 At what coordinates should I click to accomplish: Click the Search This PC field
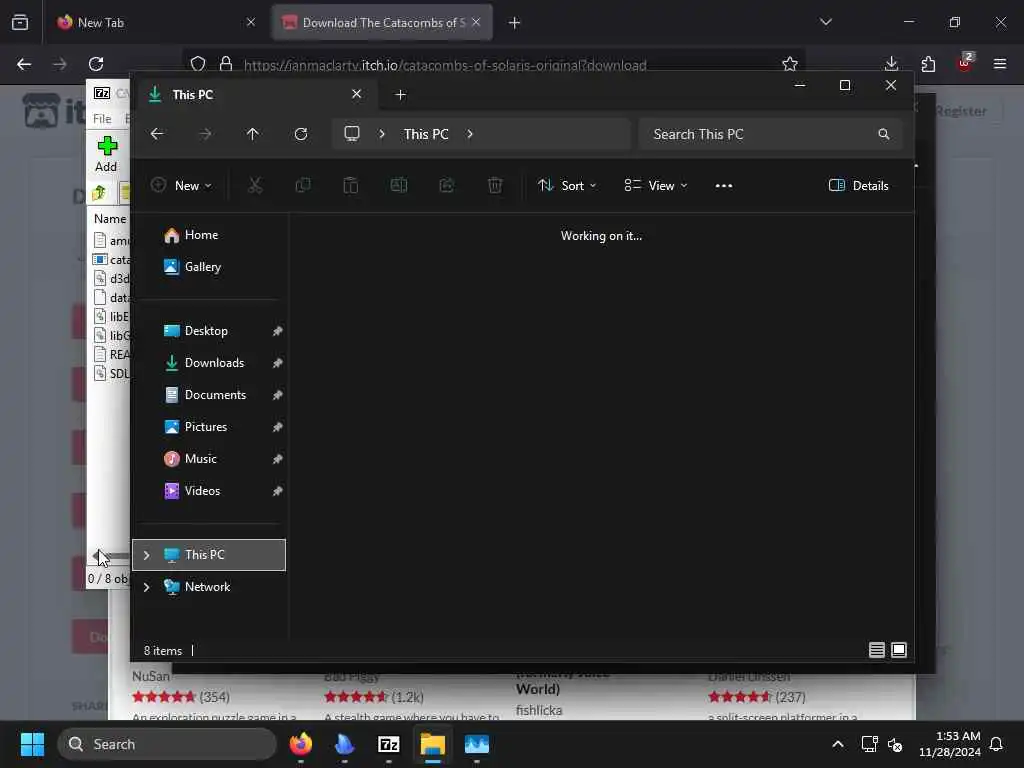point(771,134)
